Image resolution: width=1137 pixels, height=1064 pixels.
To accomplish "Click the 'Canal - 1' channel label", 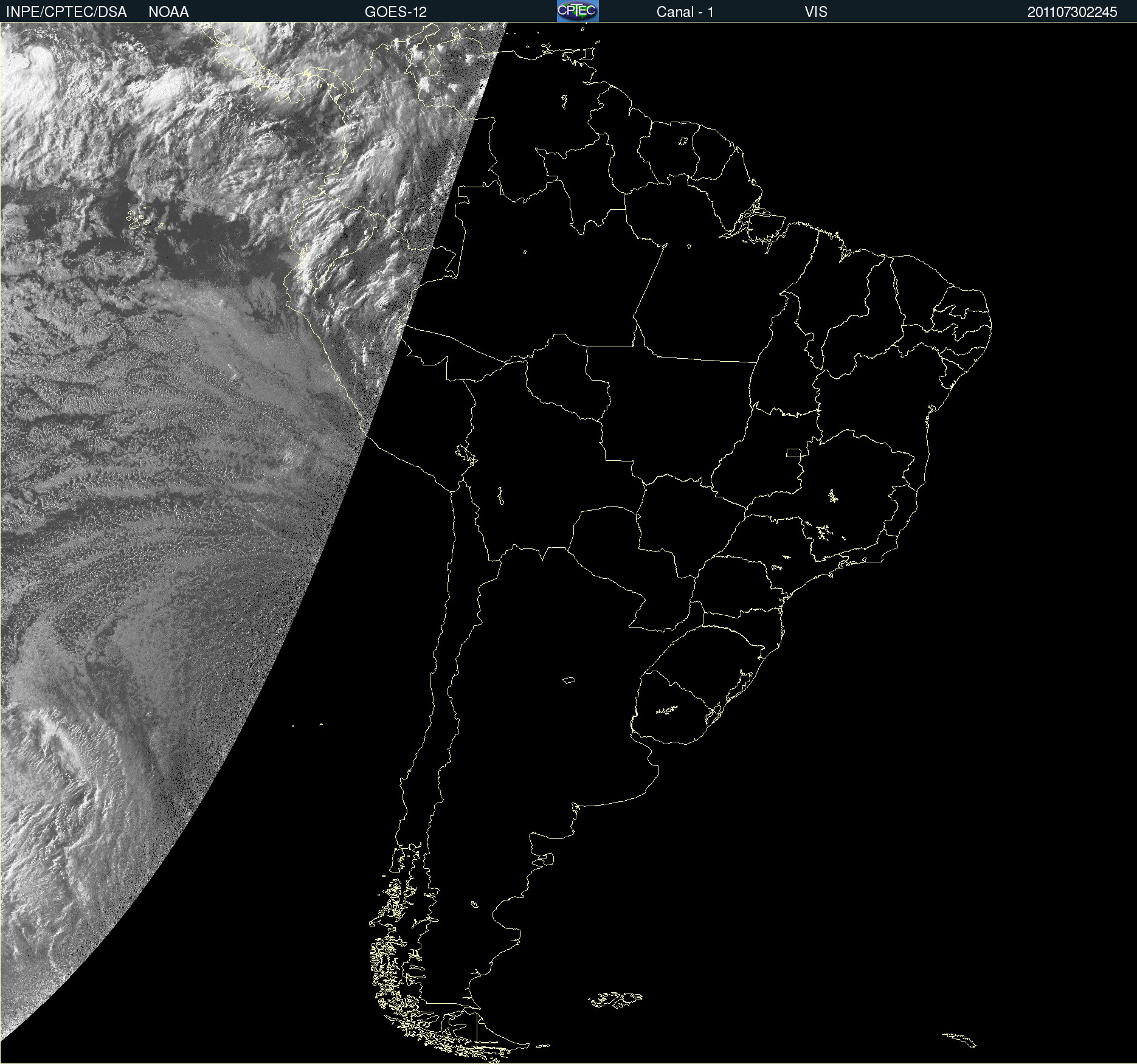I will click(685, 12).
